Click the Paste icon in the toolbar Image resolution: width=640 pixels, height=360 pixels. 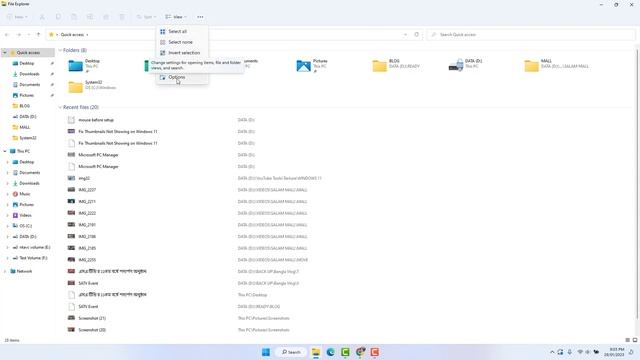point(74,17)
